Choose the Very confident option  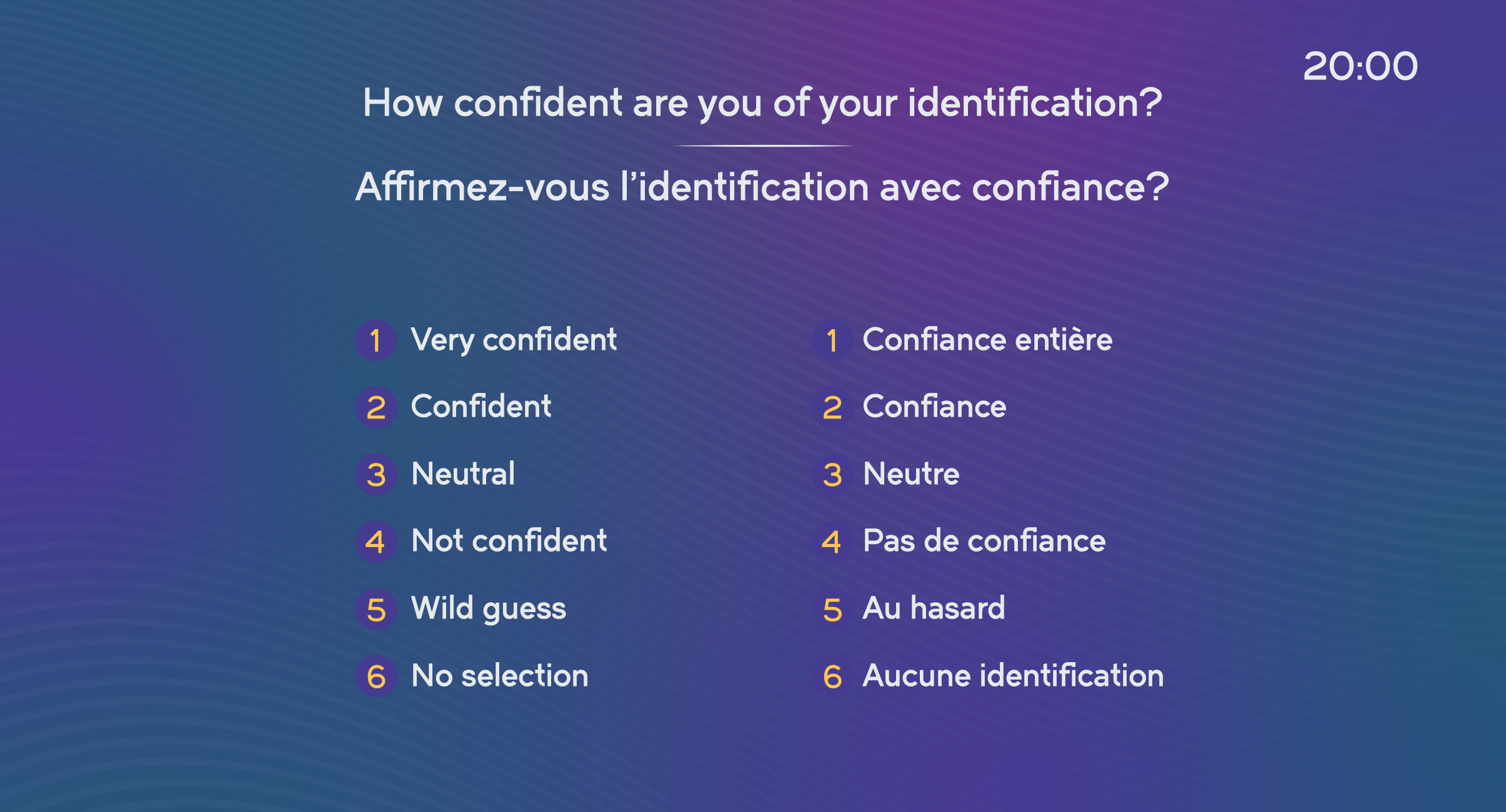[x=514, y=340]
